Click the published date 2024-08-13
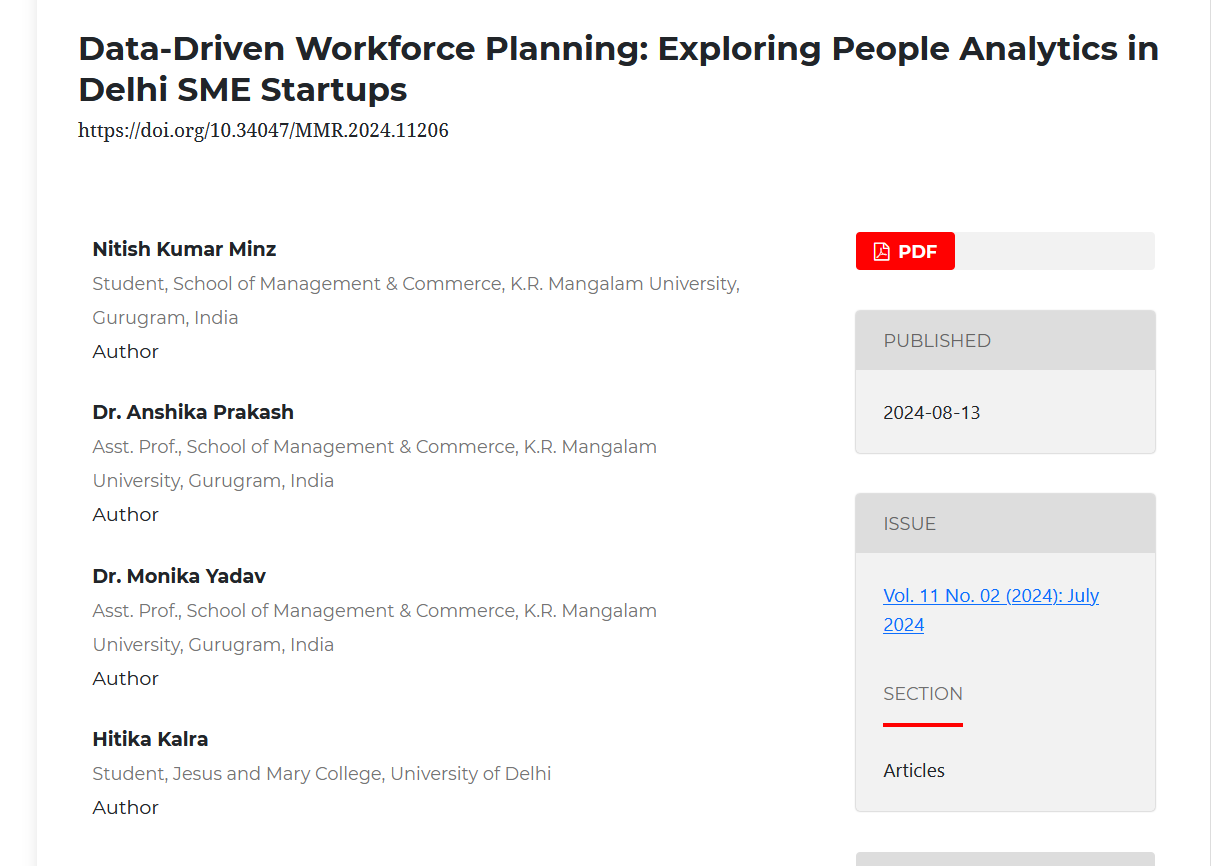Image resolution: width=1222 pixels, height=866 pixels. (x=931, y=412)
